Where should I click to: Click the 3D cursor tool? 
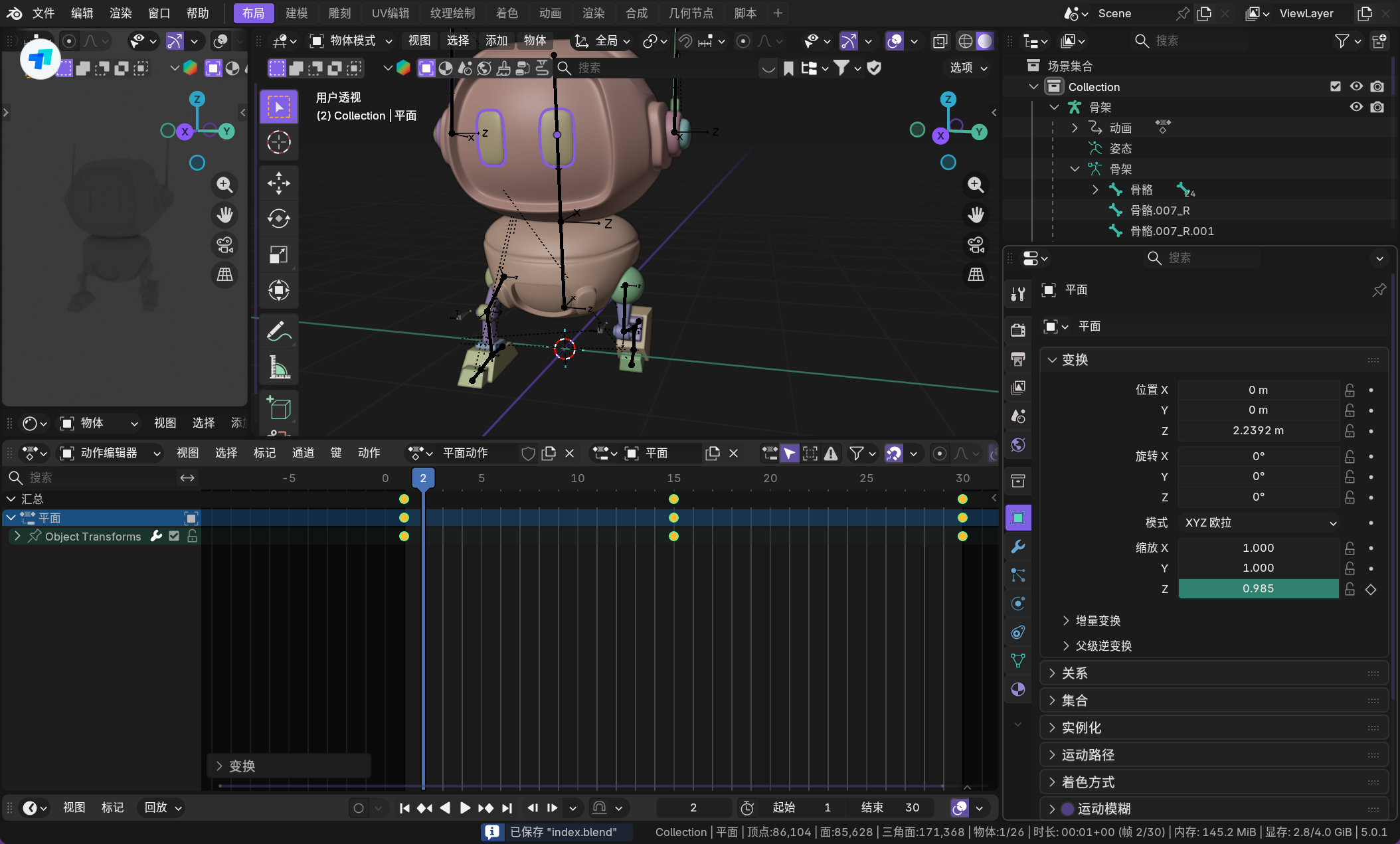click(279, 142)
